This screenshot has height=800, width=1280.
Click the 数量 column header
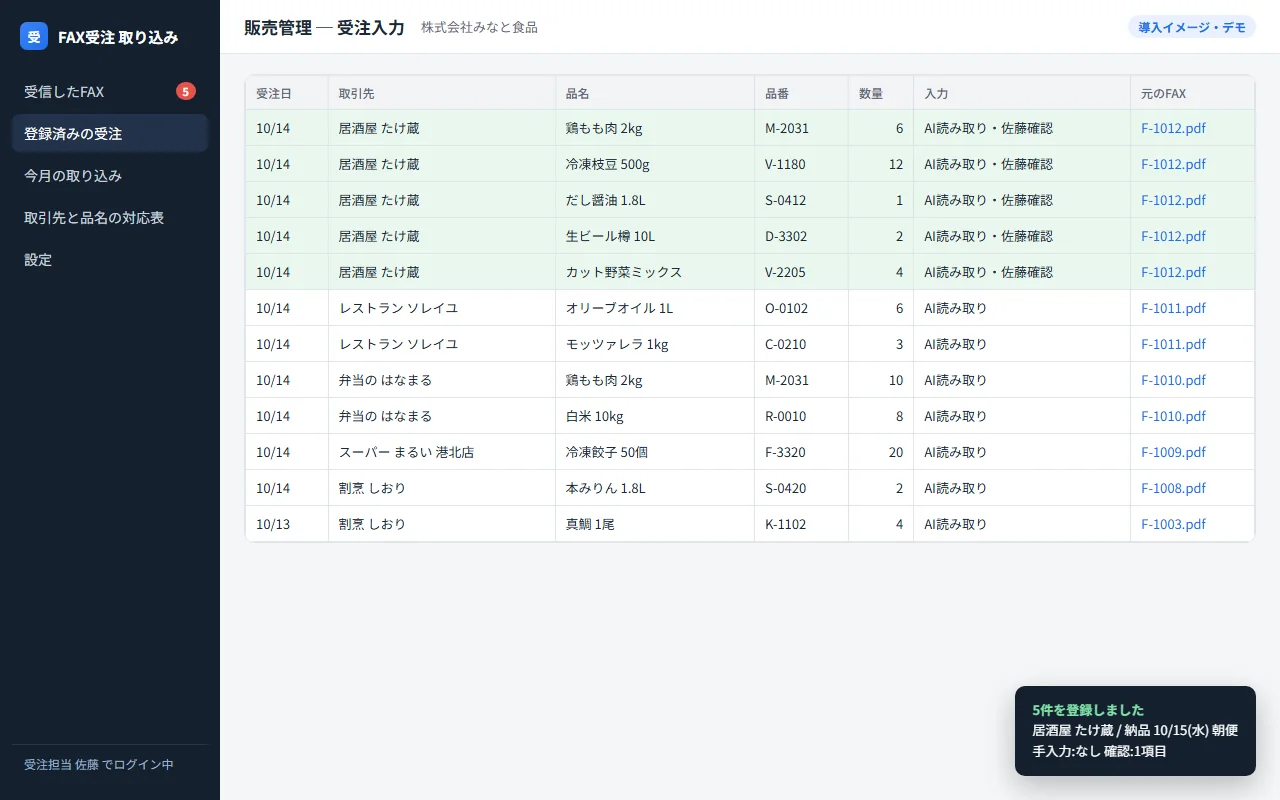tap(881, 93)
